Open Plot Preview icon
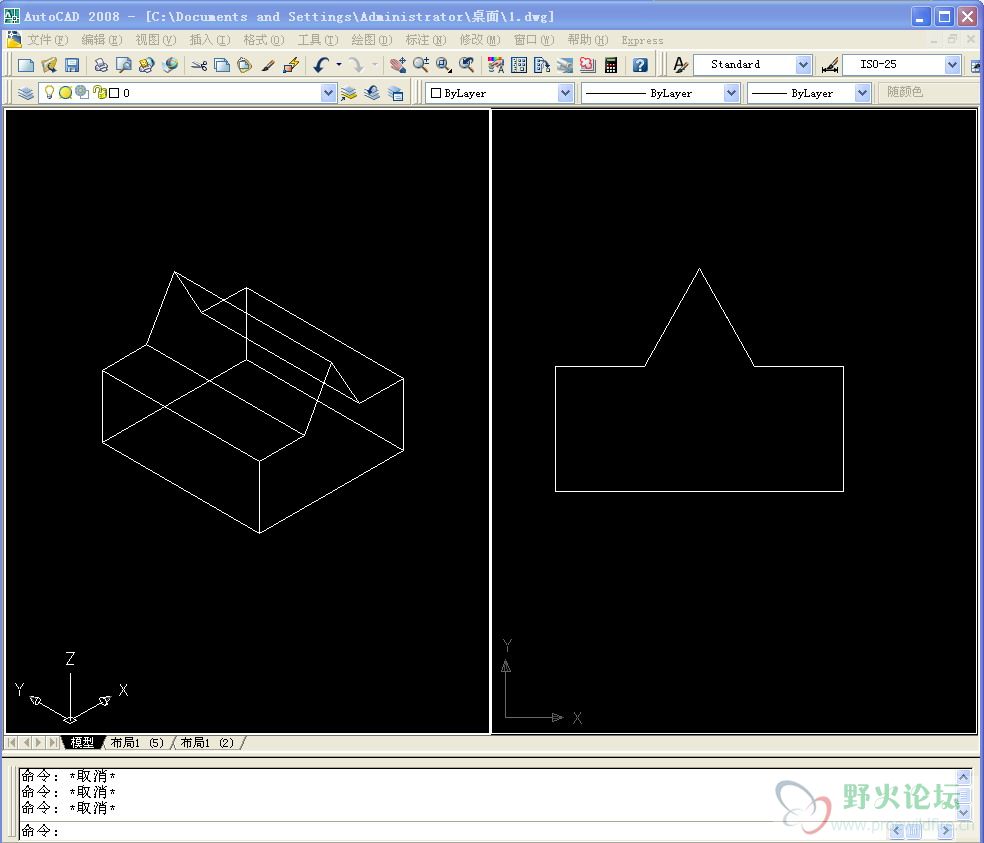The width and height of the screenshot is (984, 843). pos(124,65)
